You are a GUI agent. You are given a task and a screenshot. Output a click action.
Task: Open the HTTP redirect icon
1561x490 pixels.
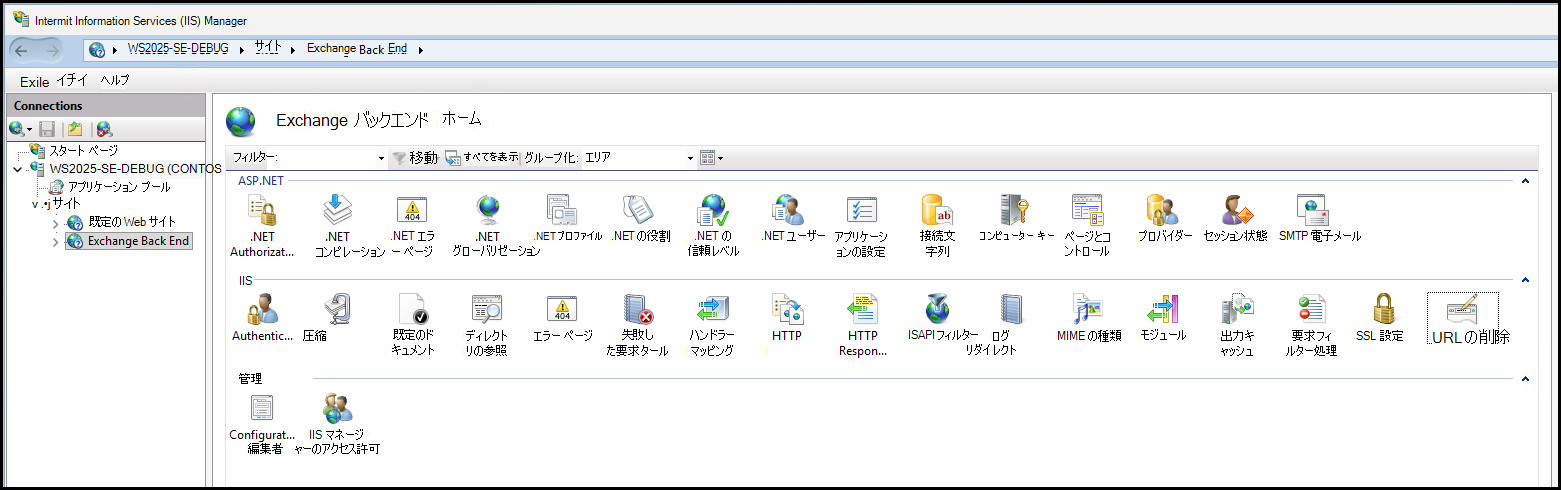(x=788, y=309)
